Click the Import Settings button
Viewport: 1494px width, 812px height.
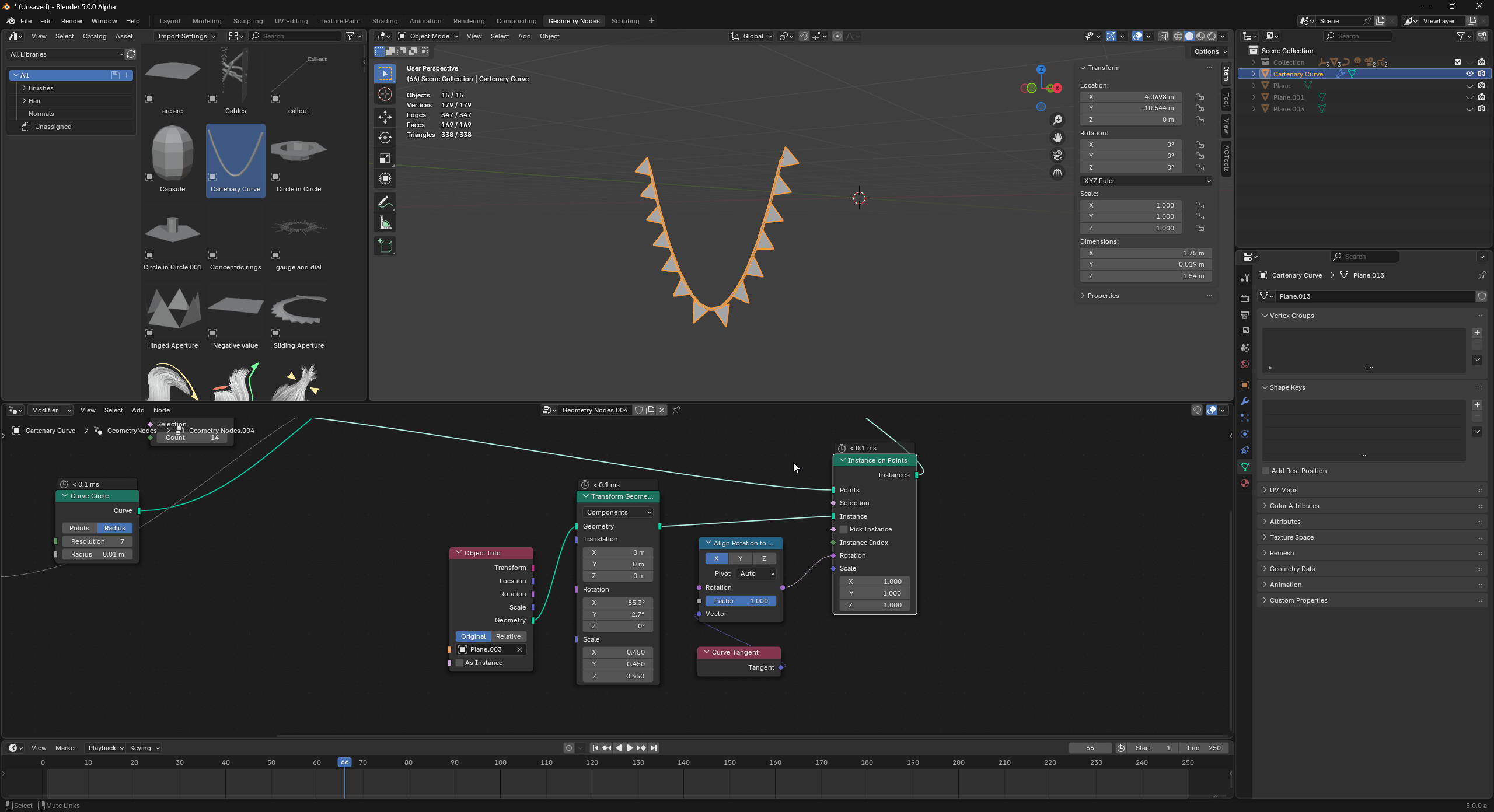tap(186, 36)
